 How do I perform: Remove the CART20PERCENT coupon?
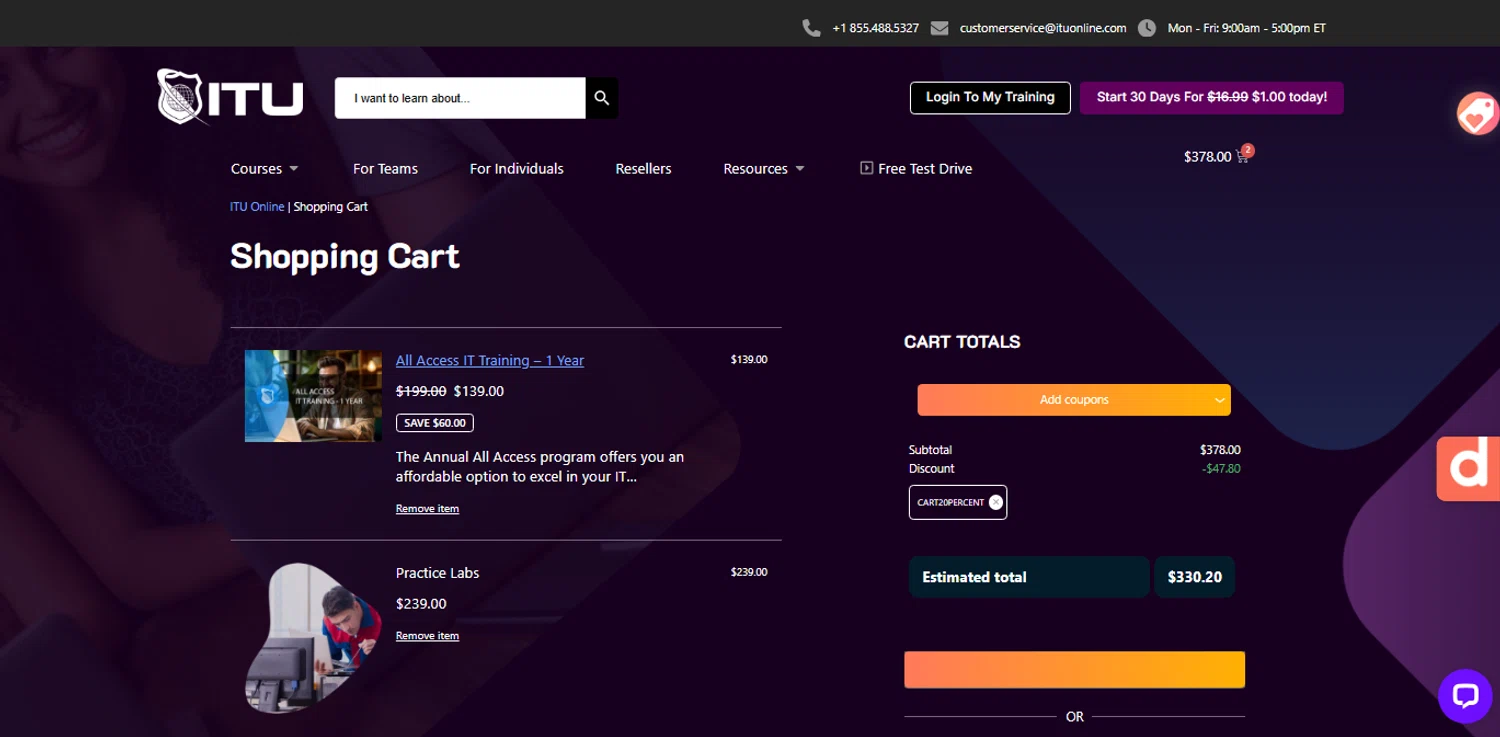point(995,502)
